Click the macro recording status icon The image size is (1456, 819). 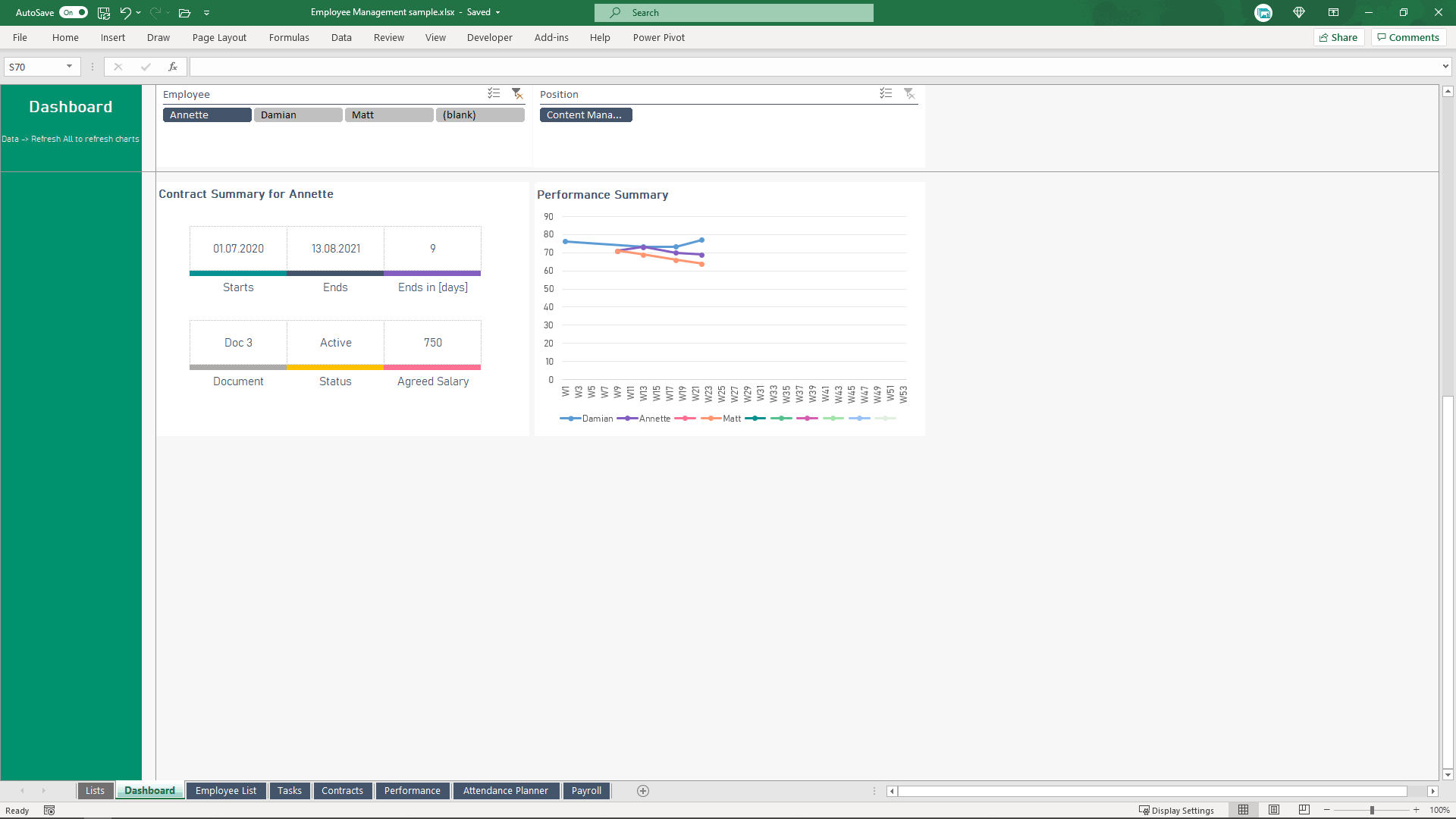pos(49,810)
